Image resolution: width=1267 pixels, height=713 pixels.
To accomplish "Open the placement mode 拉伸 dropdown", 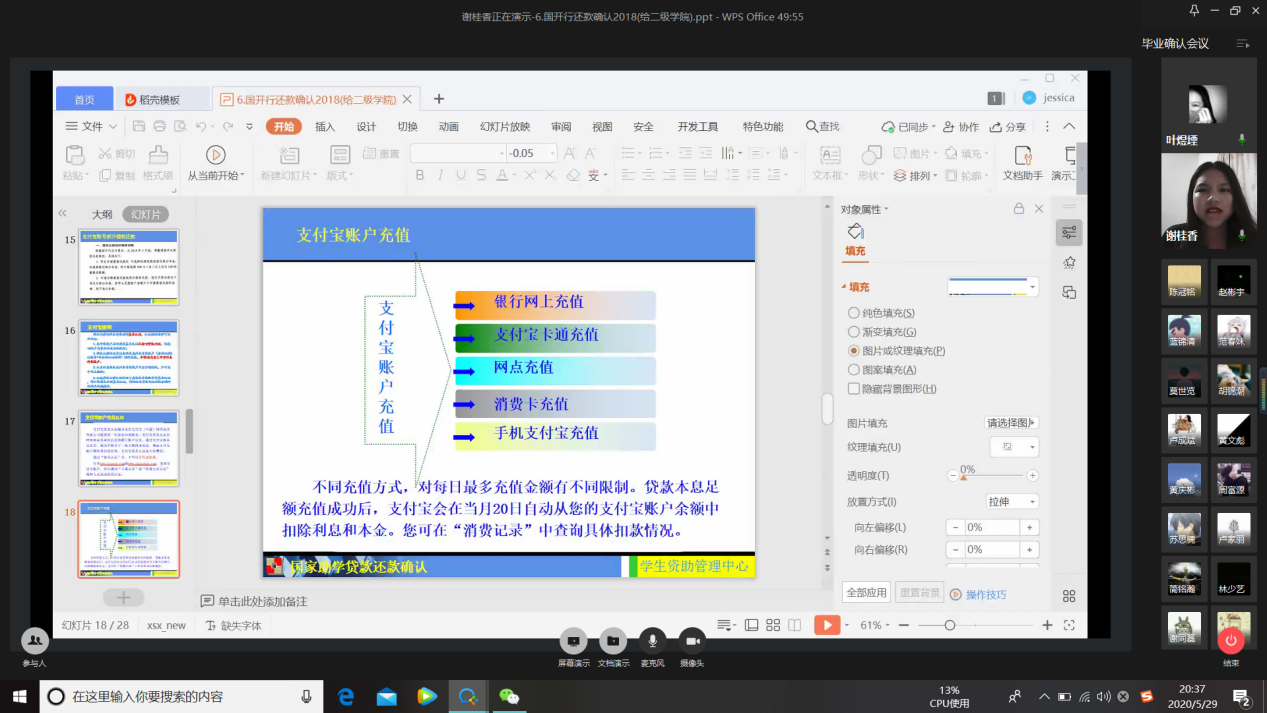I will [x=1012, y=502].
